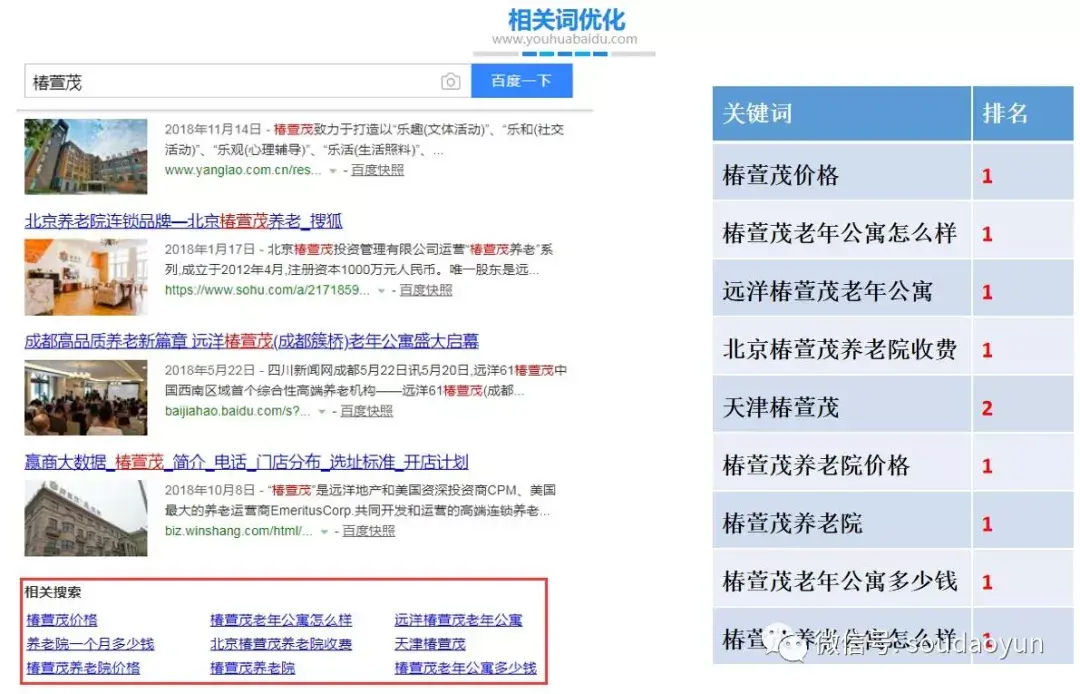The height and width of the screenshot is (694, 1080).
Task: Click the 关键词 table column header
Action: coord(842,114)
